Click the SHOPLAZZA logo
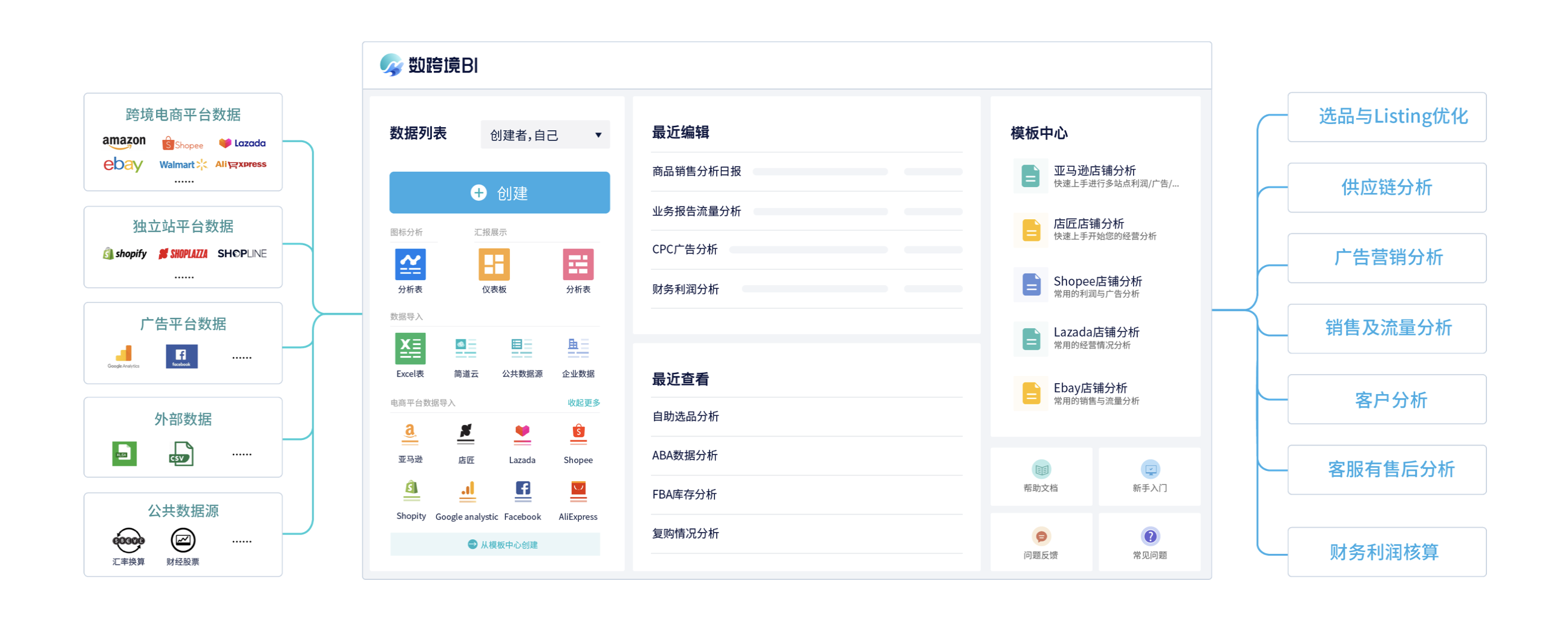 click(x=183, y=254)
